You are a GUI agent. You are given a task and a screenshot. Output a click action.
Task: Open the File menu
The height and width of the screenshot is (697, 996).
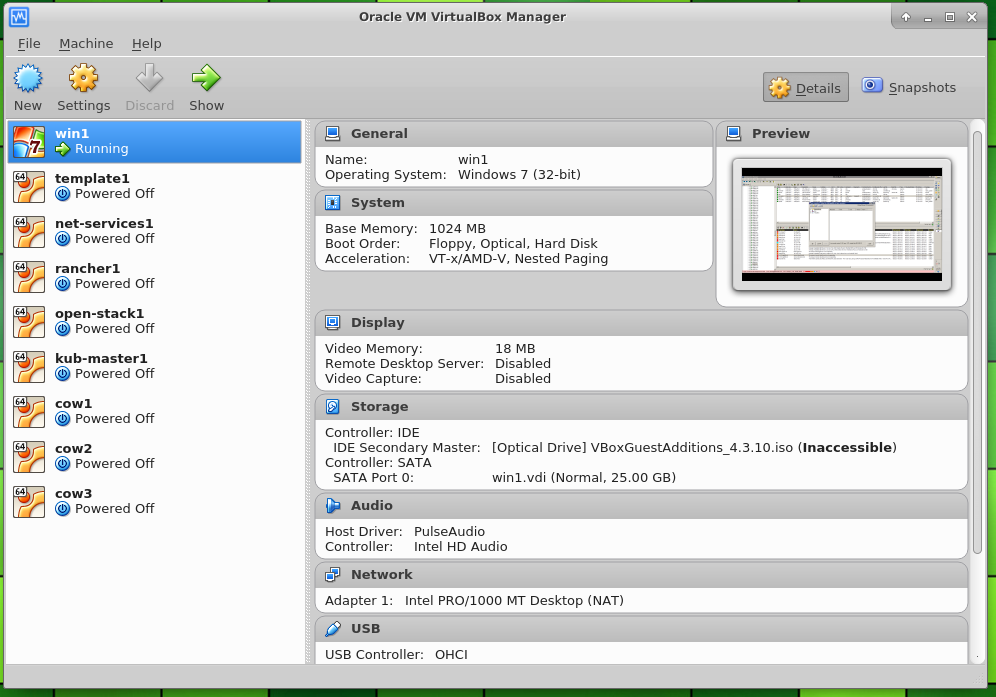click(x=29, y=44)
